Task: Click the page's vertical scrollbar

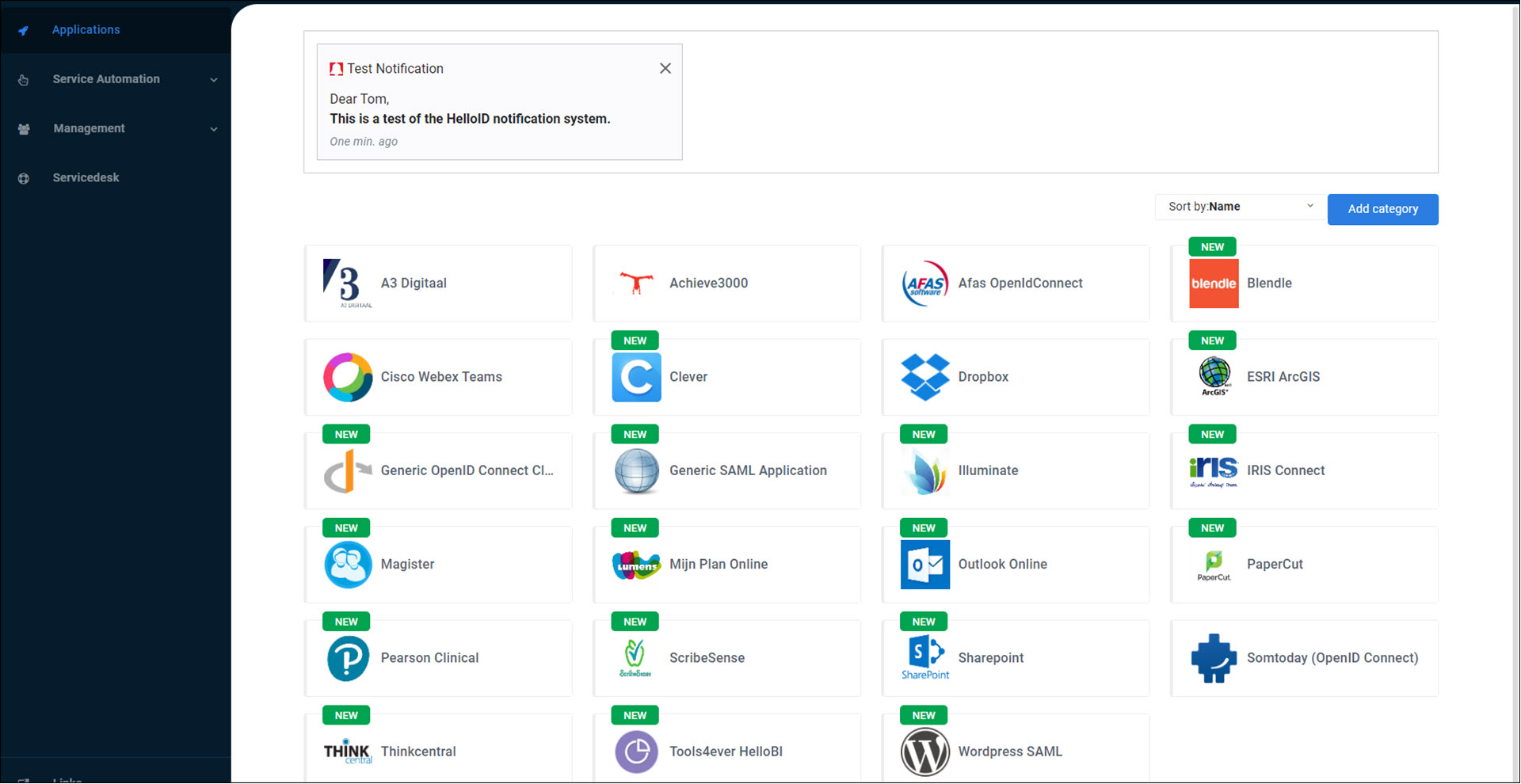Action: point(1515,393)
